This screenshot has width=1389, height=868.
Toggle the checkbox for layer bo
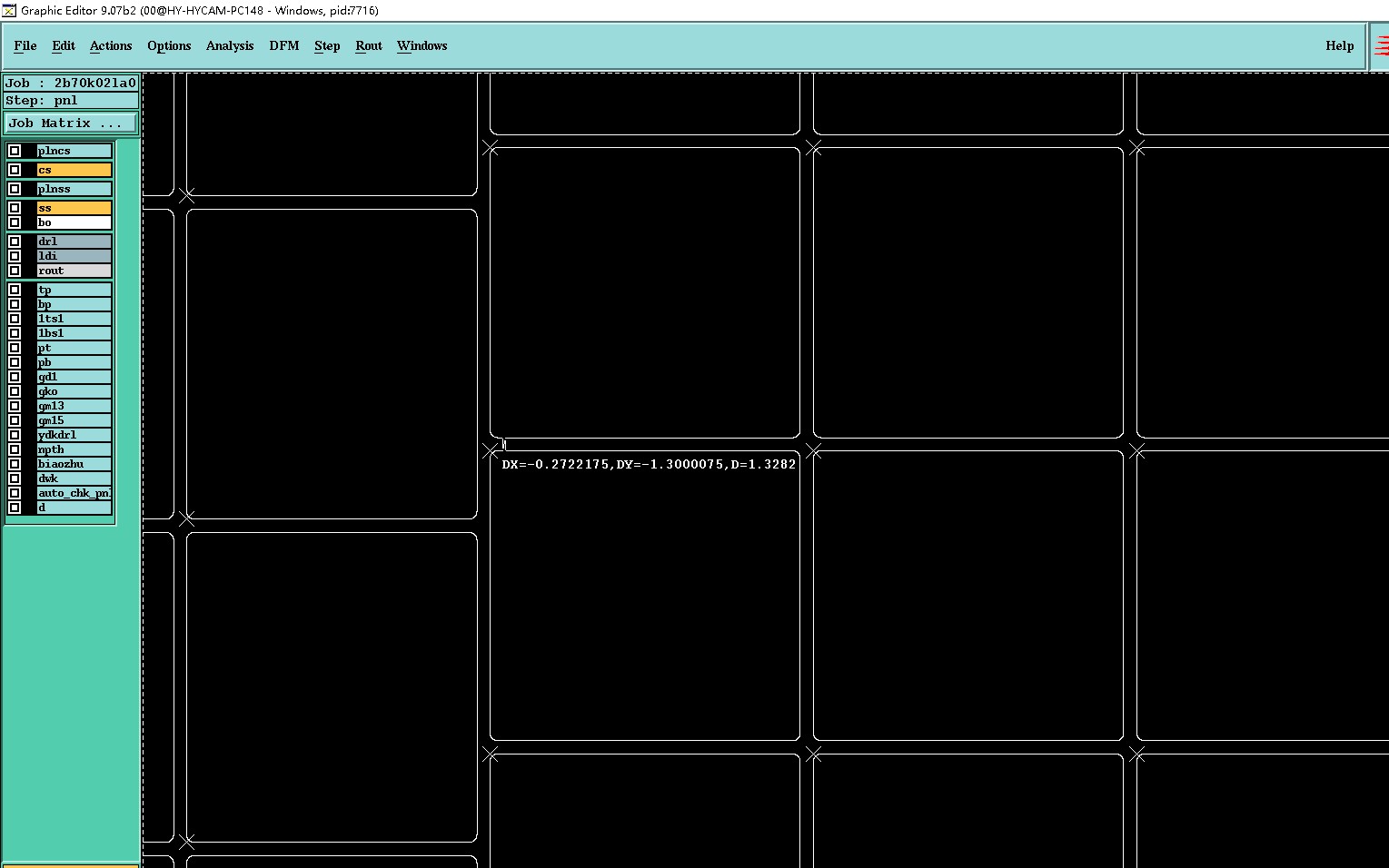tap(15, 222)
